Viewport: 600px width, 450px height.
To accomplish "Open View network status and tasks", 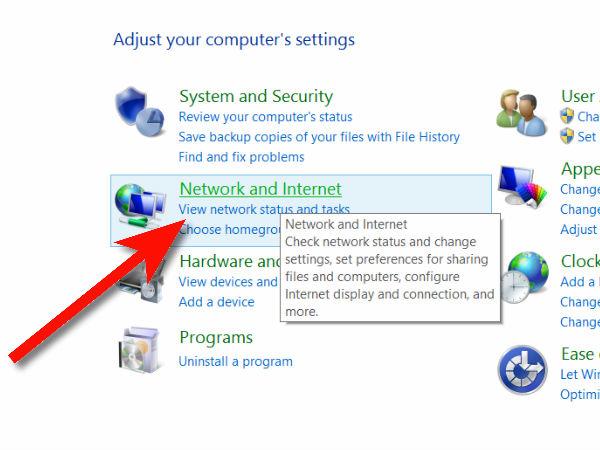I will pos(264,209).
